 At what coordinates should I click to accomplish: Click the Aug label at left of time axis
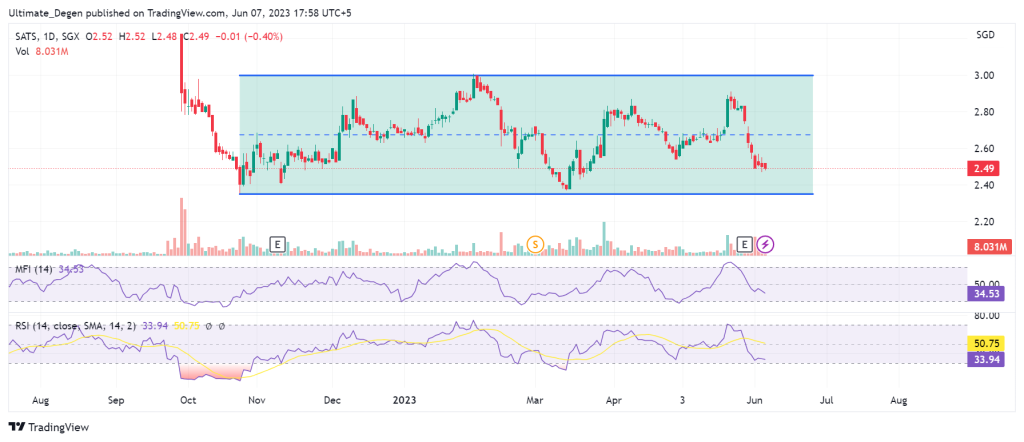pyautogui.click(x=40, y=398)
